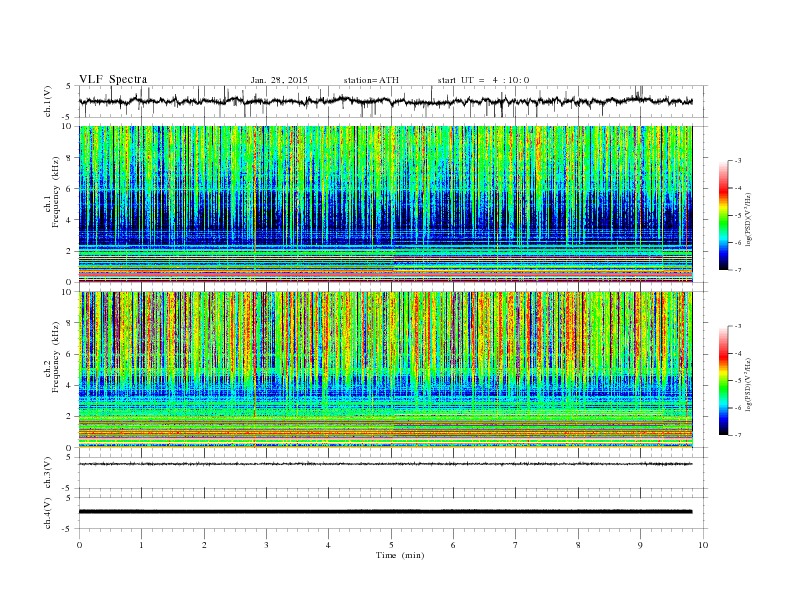
Task: Click the "2" kHz tick on ch.2 spectrogram
Action: (69, 417)
